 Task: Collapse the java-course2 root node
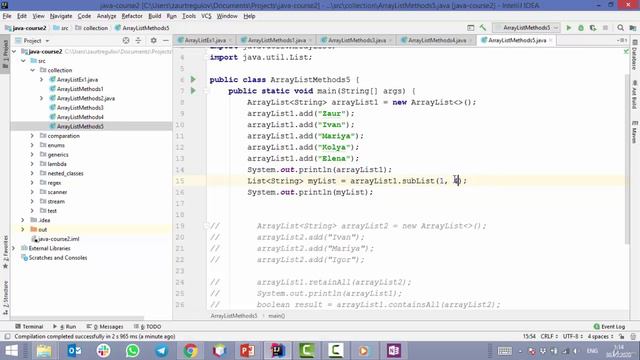(x=14, y=51)
